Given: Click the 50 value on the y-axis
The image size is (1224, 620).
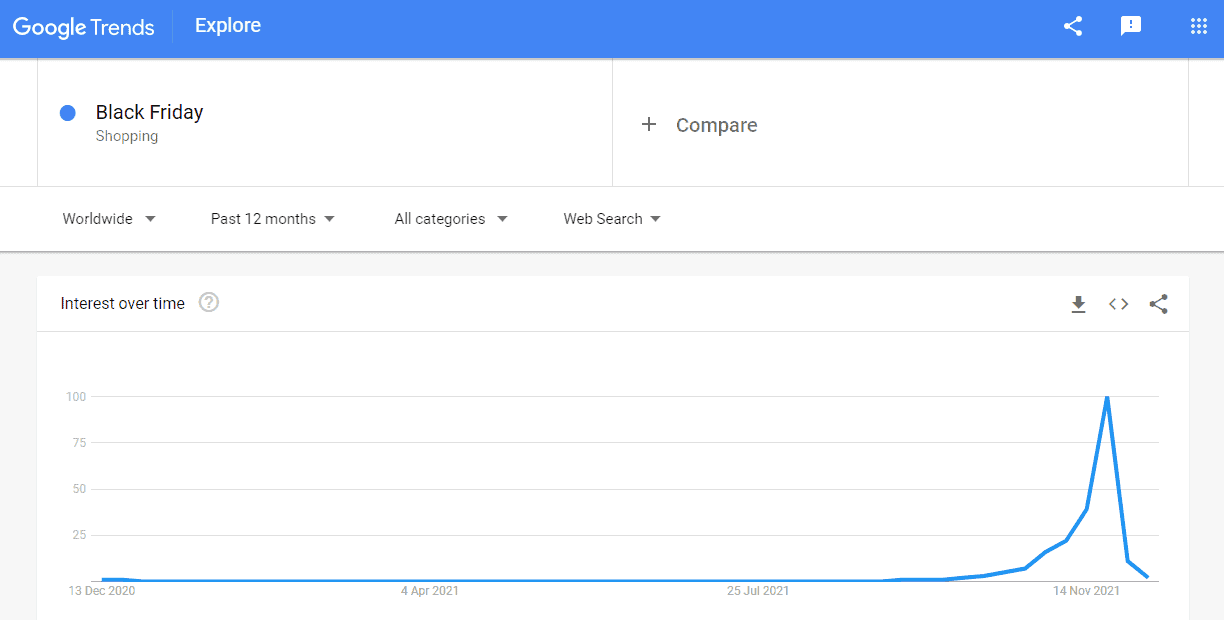Looking at the screenshot, I should click(x=79, y=489).
